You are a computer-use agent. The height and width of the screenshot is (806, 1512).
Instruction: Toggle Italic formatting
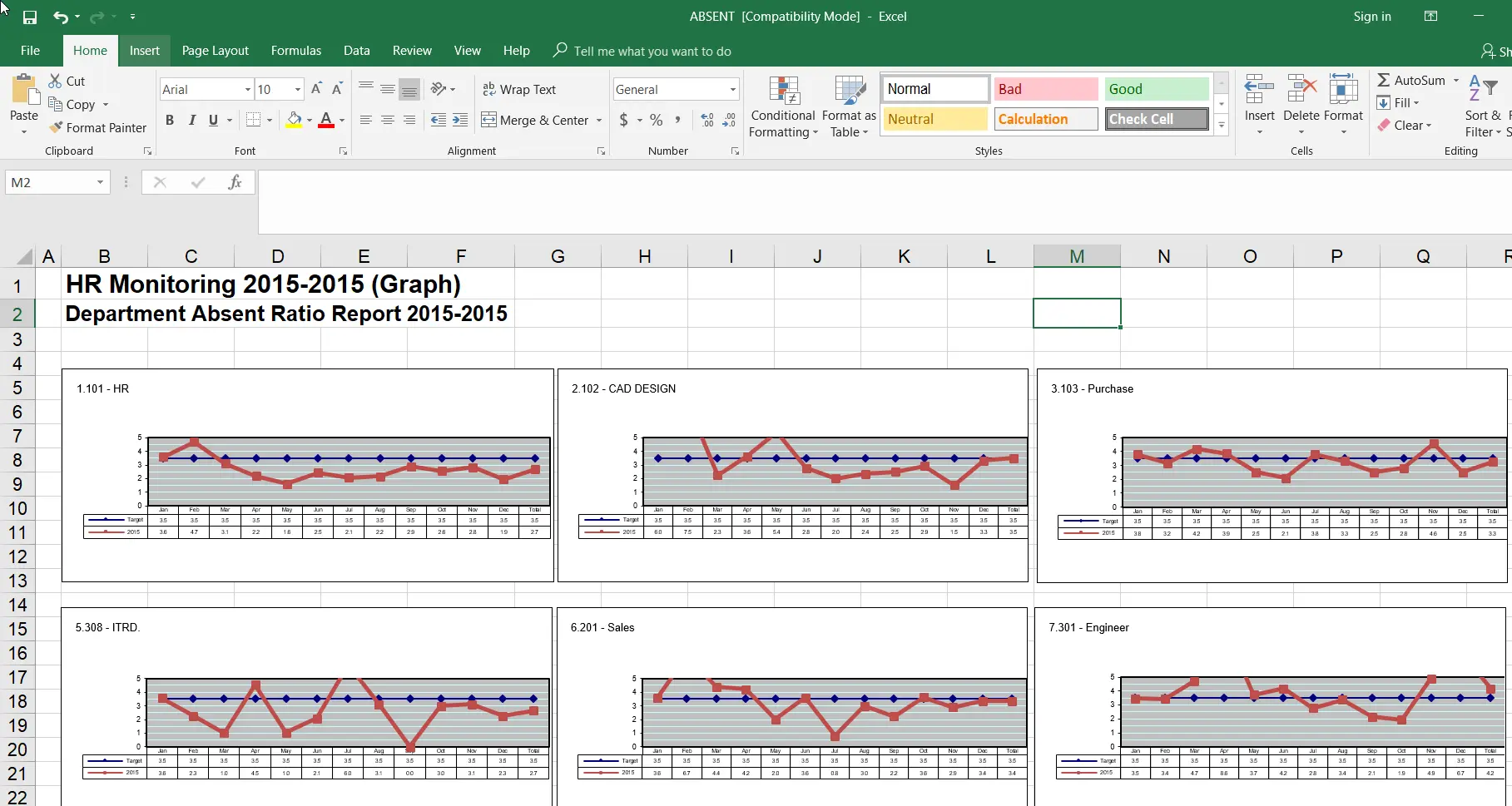pos(191,121)
